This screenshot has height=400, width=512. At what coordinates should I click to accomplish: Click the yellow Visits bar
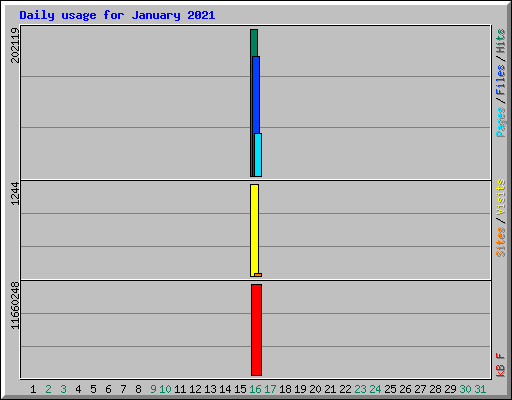click(254, 230)
